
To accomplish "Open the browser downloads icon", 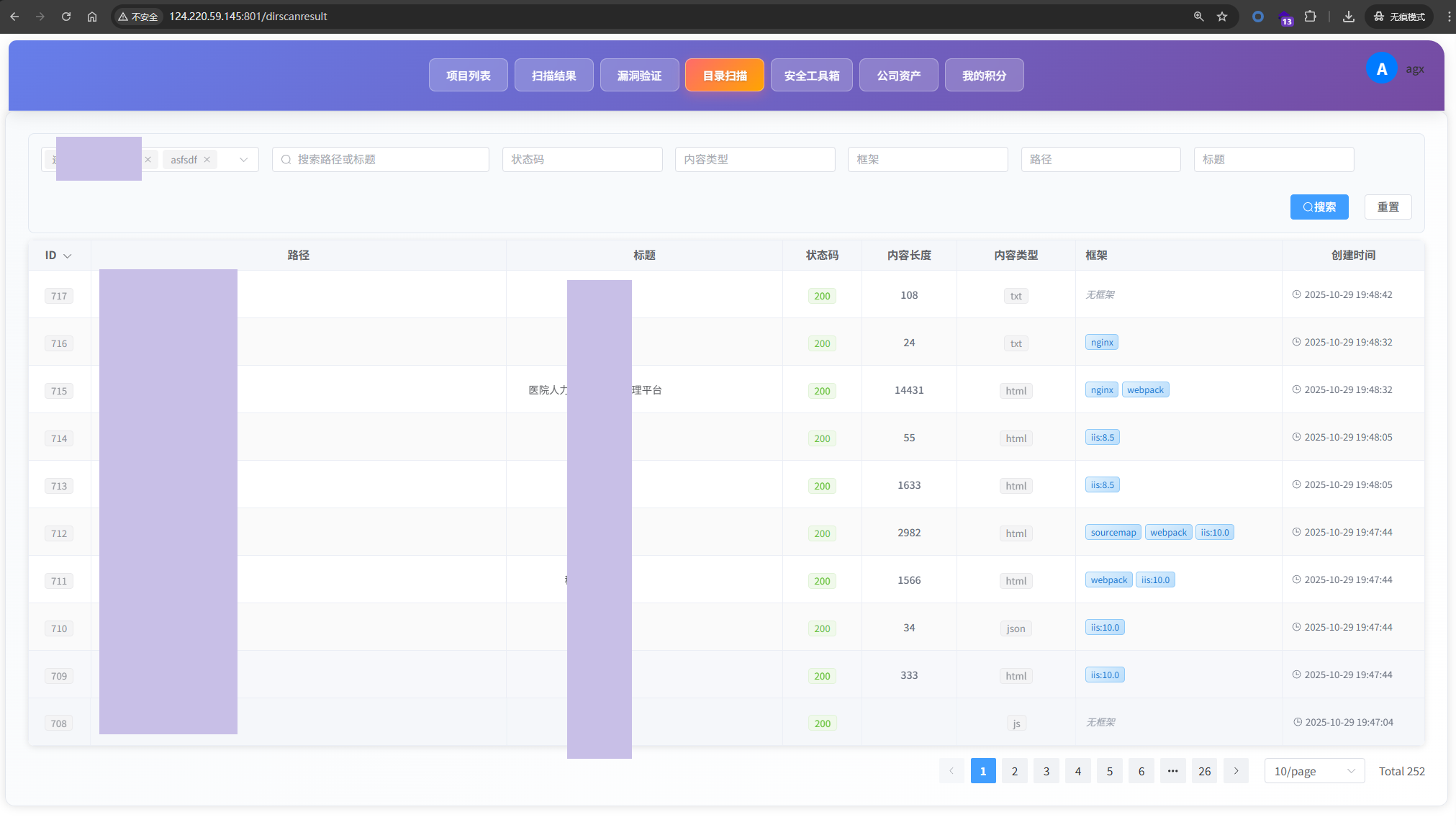I will point(1349,17).
